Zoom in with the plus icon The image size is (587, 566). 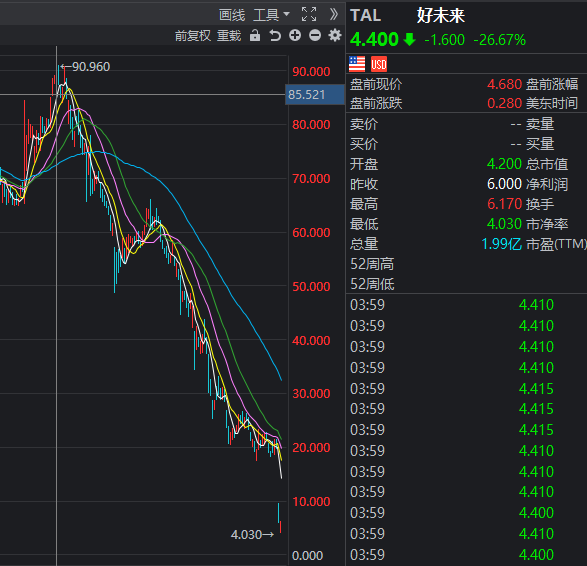click(295, 36)
